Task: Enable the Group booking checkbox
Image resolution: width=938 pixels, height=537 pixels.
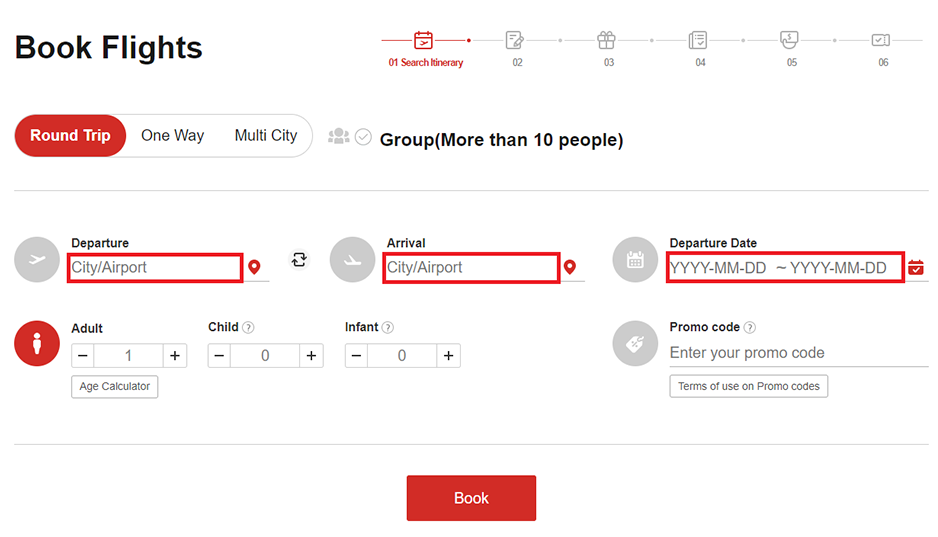Action: [x=363, y=137]
